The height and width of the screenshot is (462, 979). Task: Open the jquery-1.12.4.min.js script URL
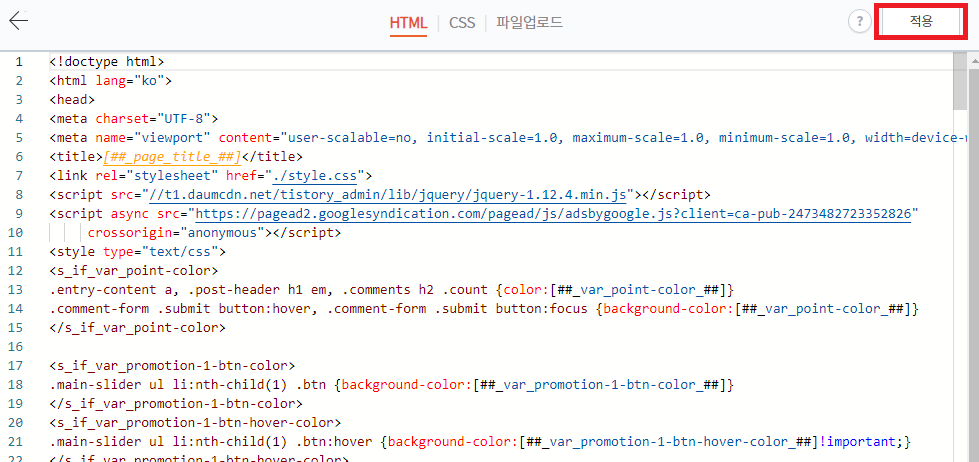(388, 194)
